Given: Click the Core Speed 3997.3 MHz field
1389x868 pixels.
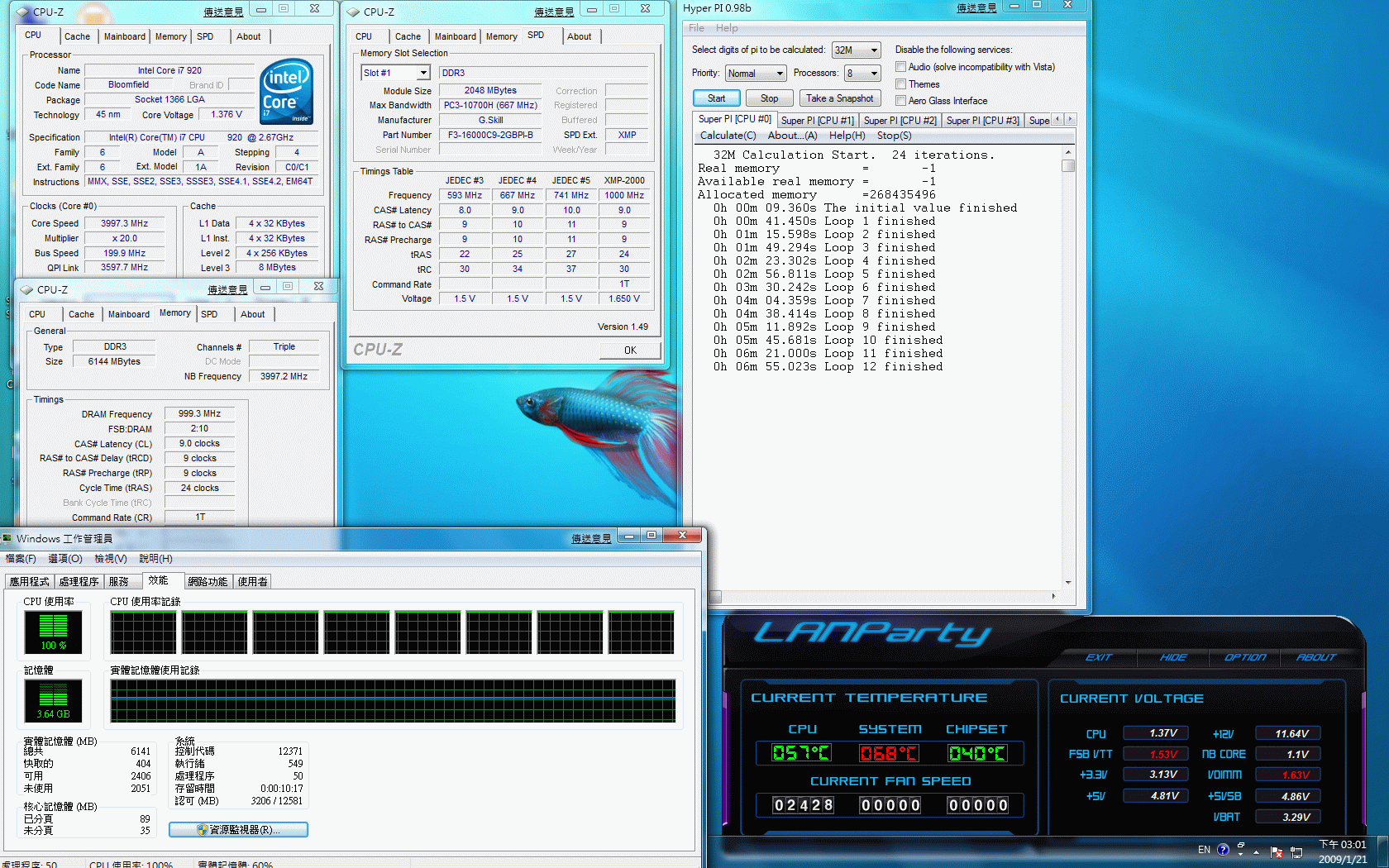Looking at the screenshot, I should click(124, 223).
